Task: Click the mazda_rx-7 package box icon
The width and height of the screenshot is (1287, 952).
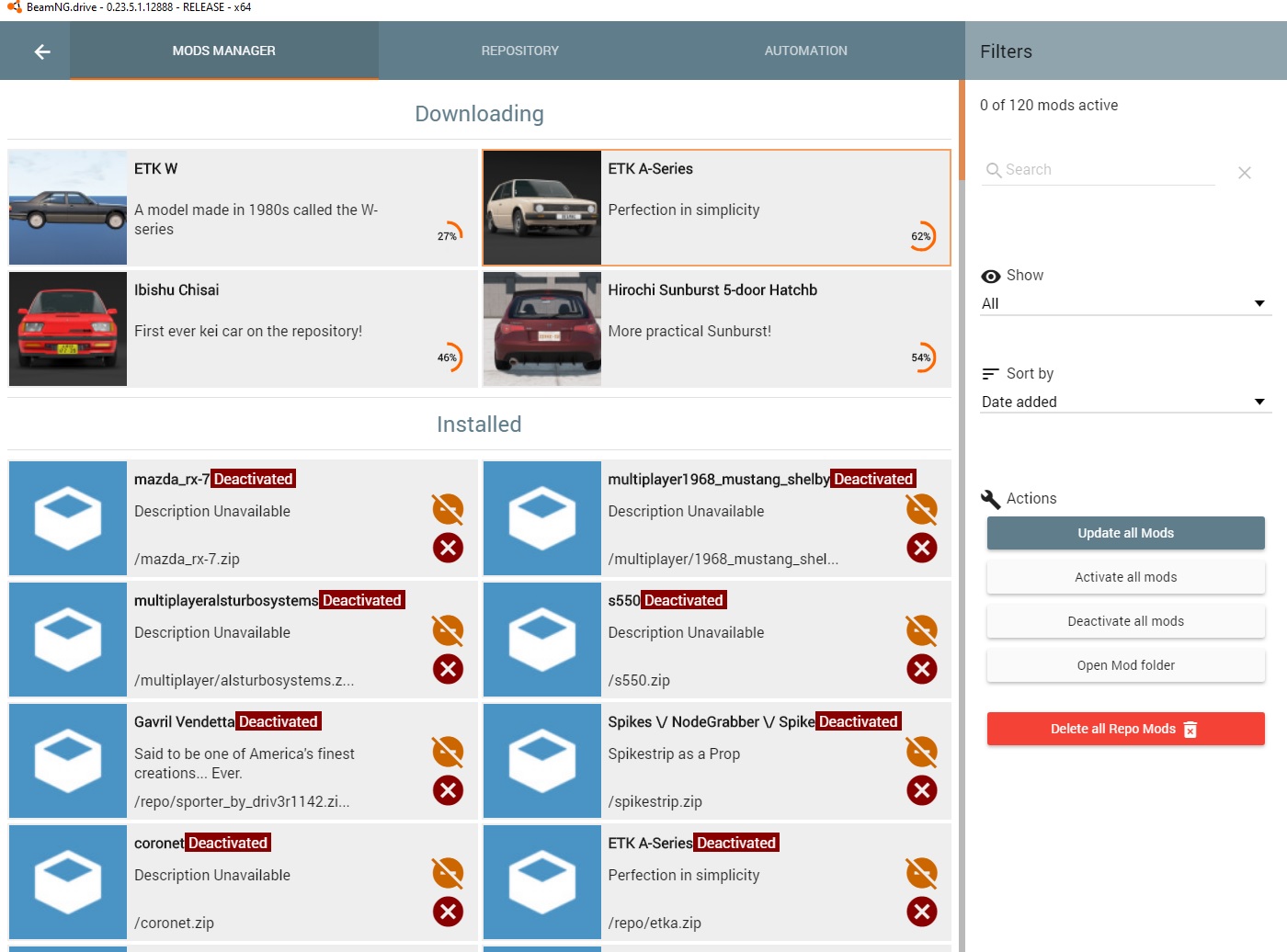Action: 68,518
